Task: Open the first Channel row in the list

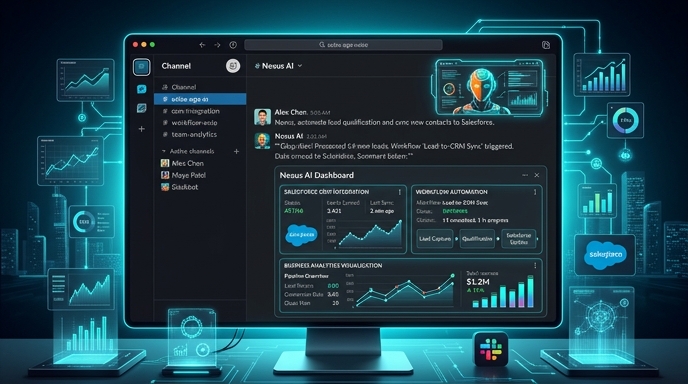Action: click(200, 87)
